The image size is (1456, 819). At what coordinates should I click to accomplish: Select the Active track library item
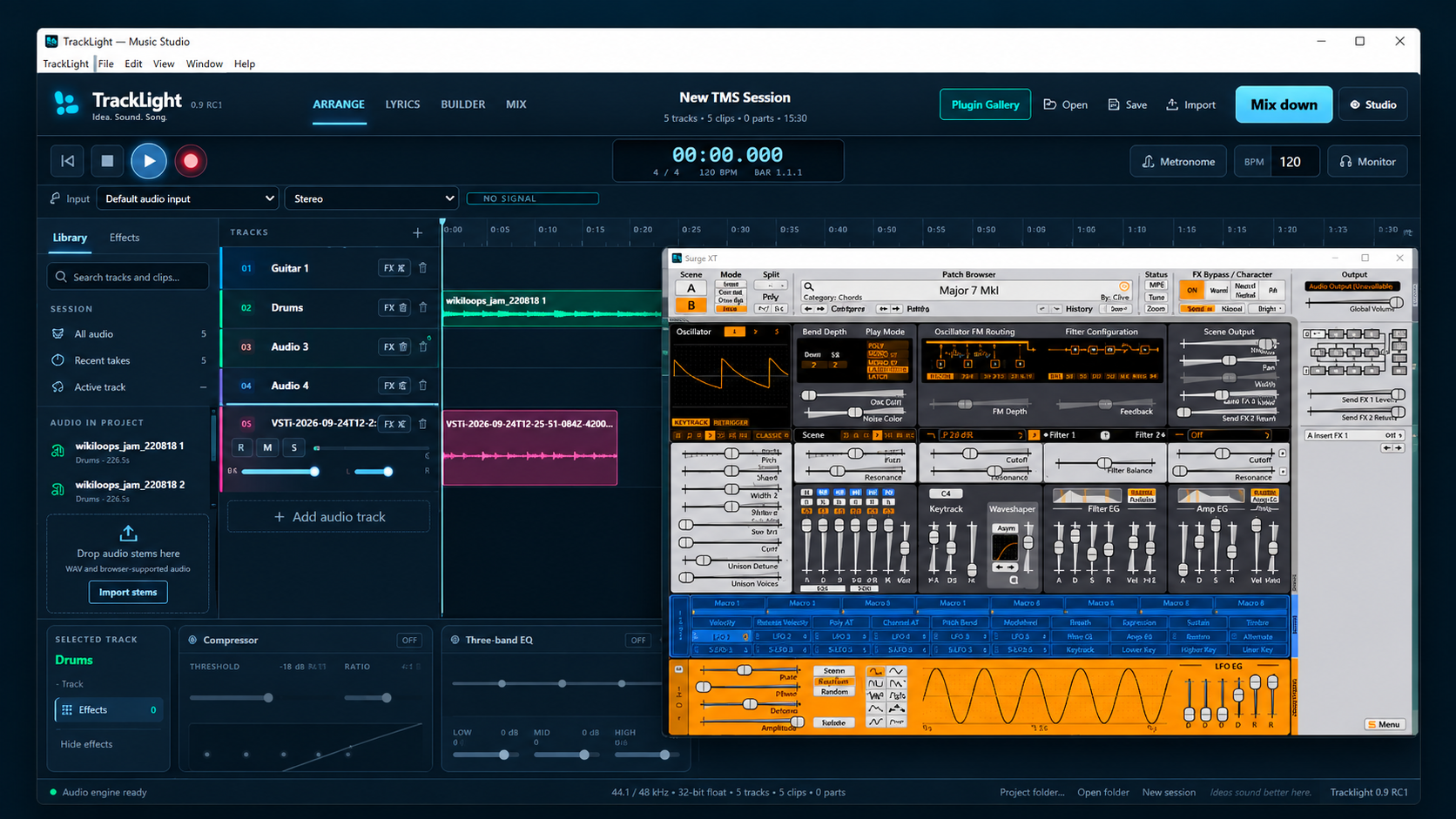pyautogui.click(x=129, y=387)
